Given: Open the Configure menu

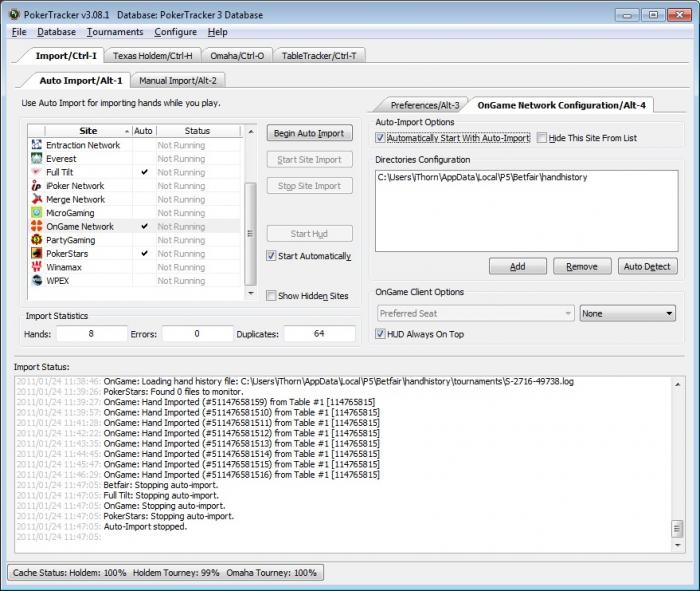Looking at the screenshot, I should click(175, 32).
